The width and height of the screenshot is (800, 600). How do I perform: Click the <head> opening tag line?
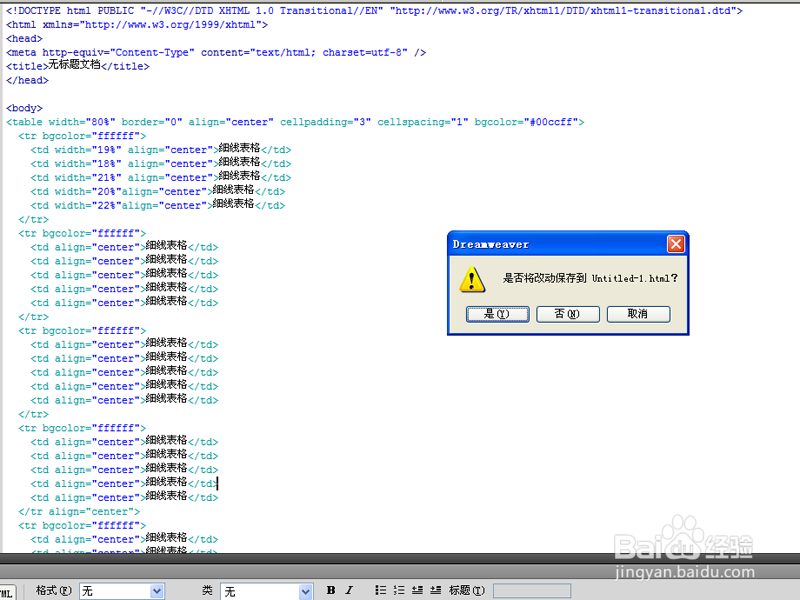[24, 38]
